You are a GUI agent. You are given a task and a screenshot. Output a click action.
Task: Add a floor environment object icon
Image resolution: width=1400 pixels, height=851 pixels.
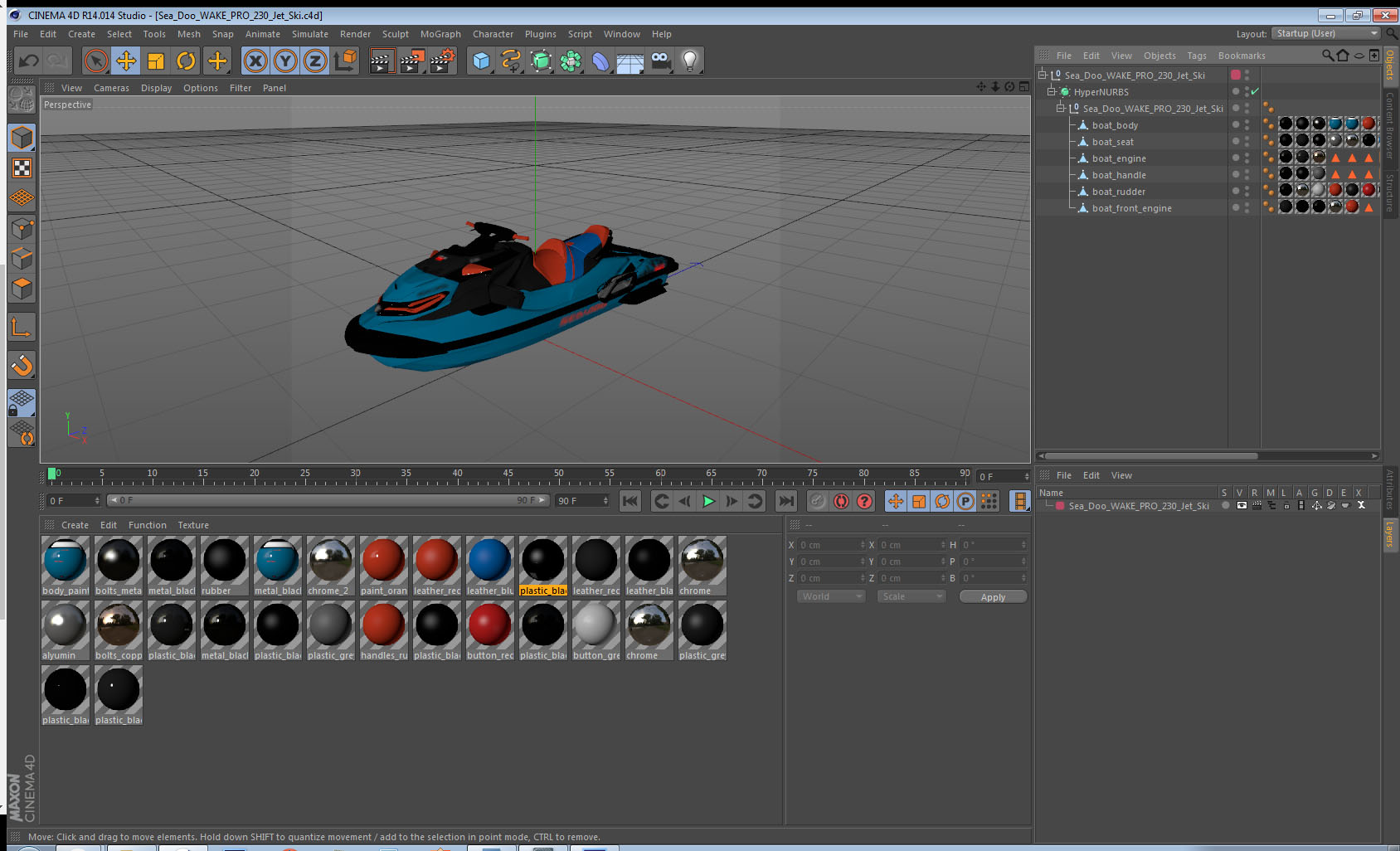pyautogui.click(x=630, y=61)
